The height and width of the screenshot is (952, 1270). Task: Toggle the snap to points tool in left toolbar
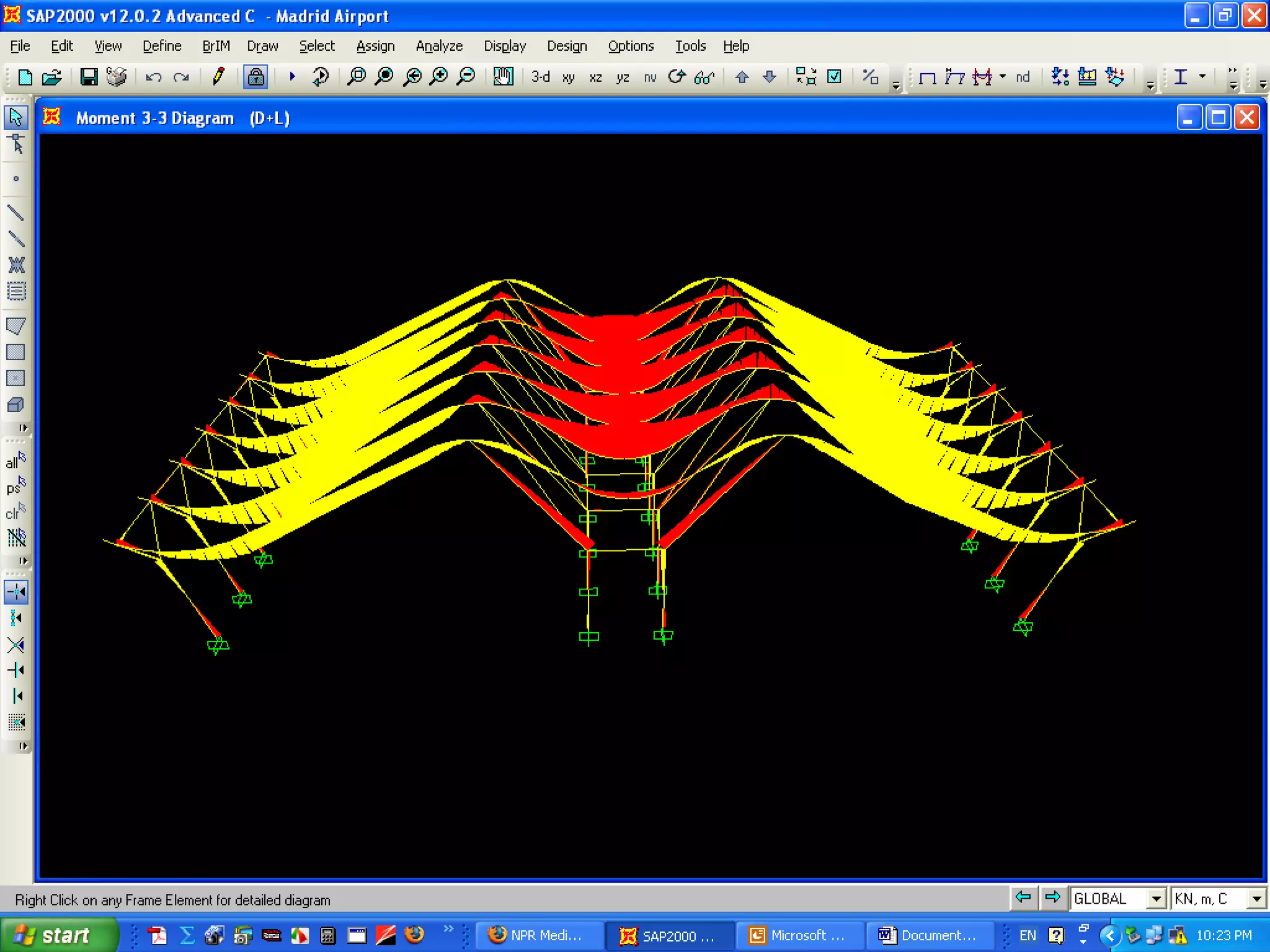tap(16, 592)
